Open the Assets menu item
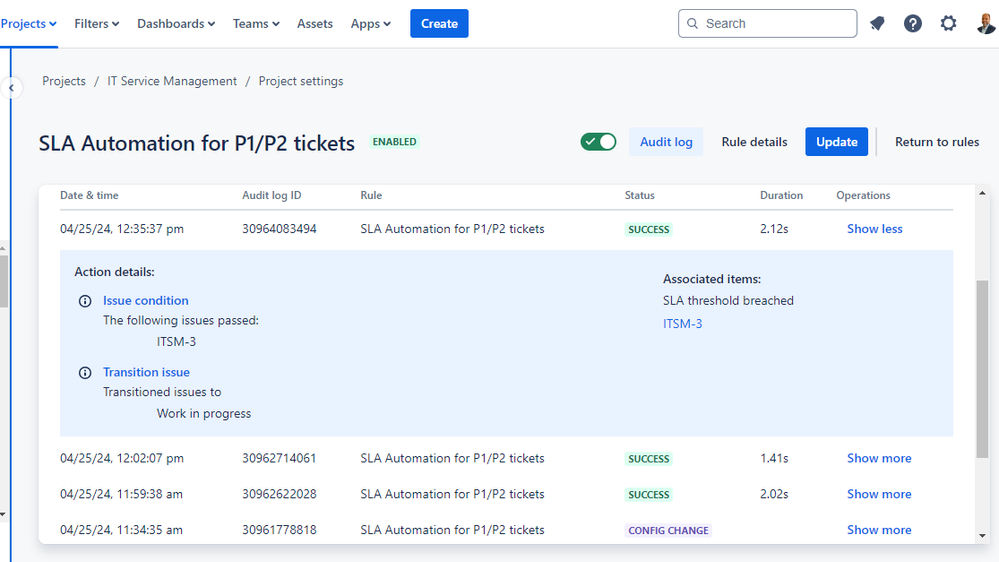 pyautogui.click(x=315, y=23)
